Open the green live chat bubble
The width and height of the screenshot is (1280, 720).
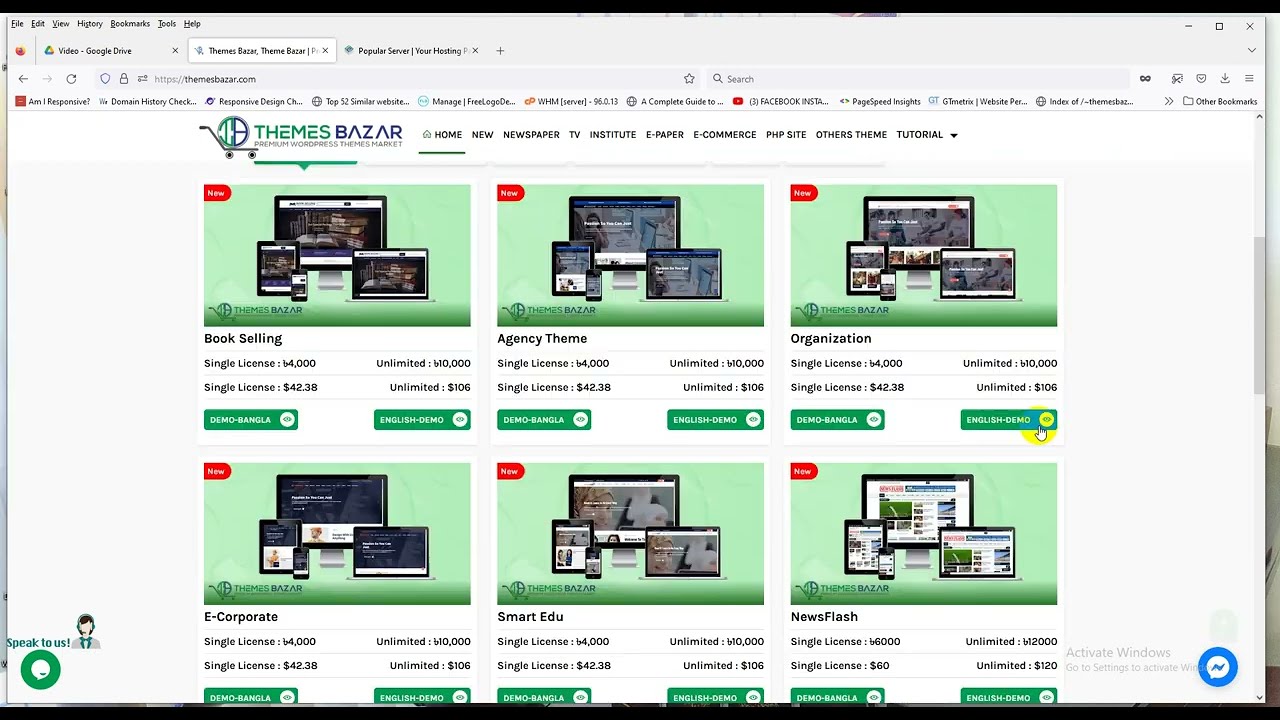tap(41, 670)
